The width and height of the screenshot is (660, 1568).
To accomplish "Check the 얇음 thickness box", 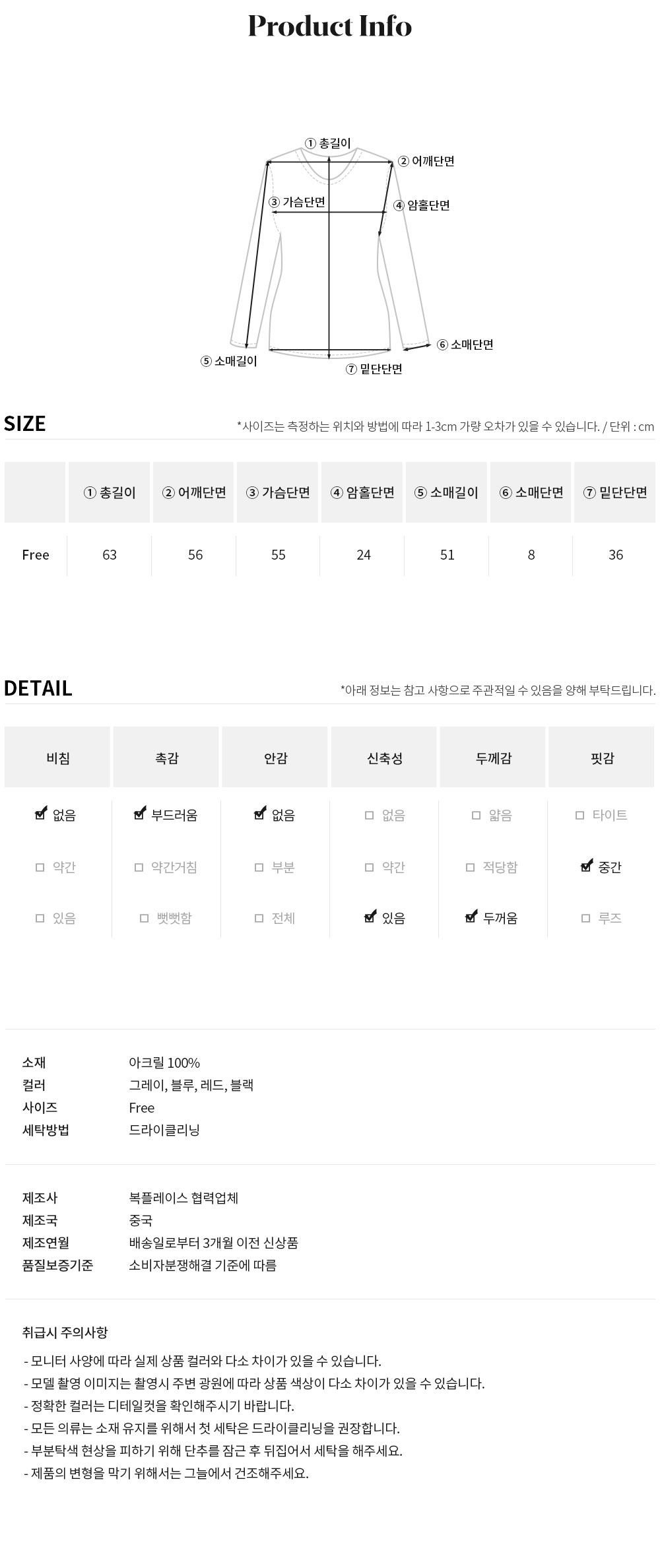I will click(x=477, y=816).
